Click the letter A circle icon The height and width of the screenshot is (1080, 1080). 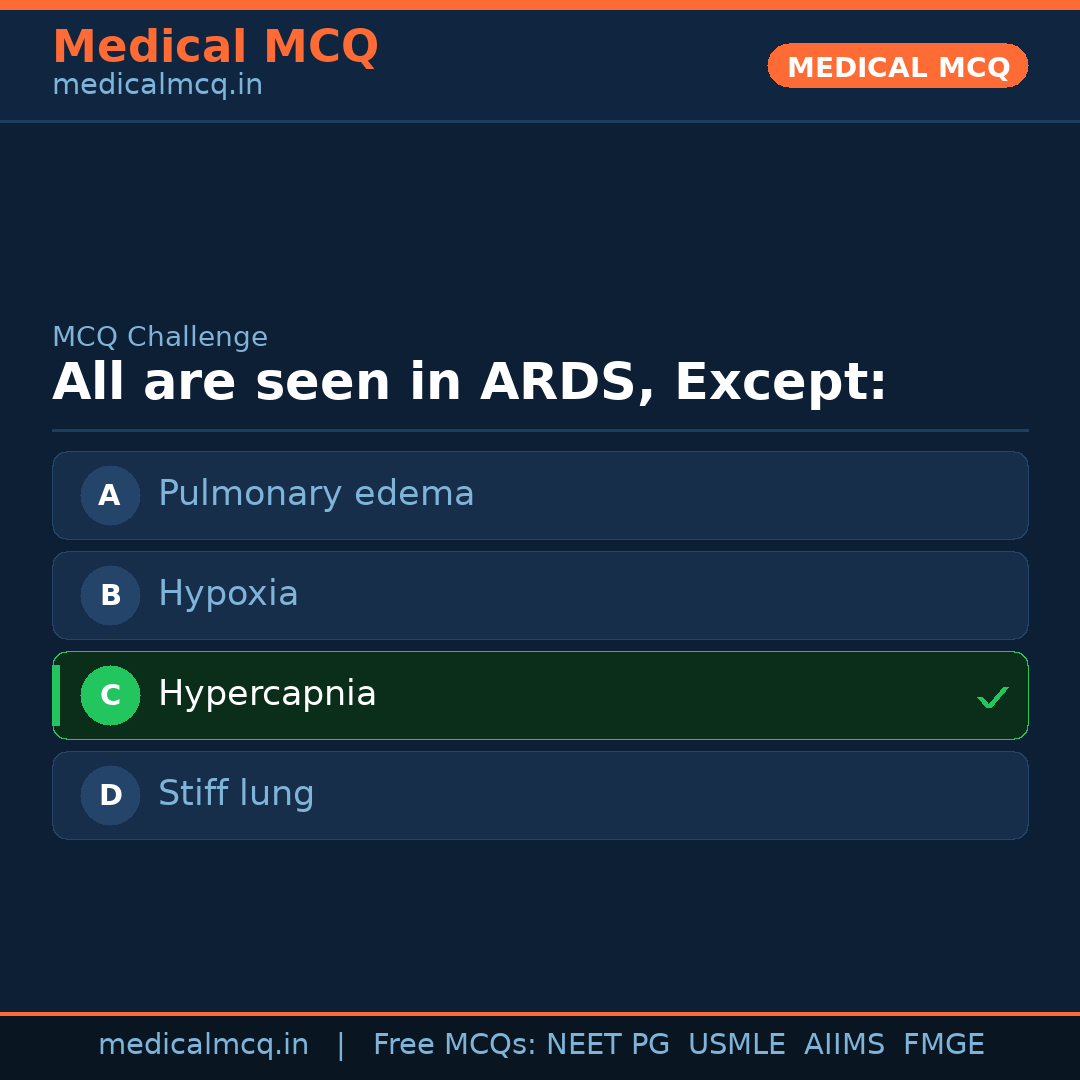tap(110, 495)
